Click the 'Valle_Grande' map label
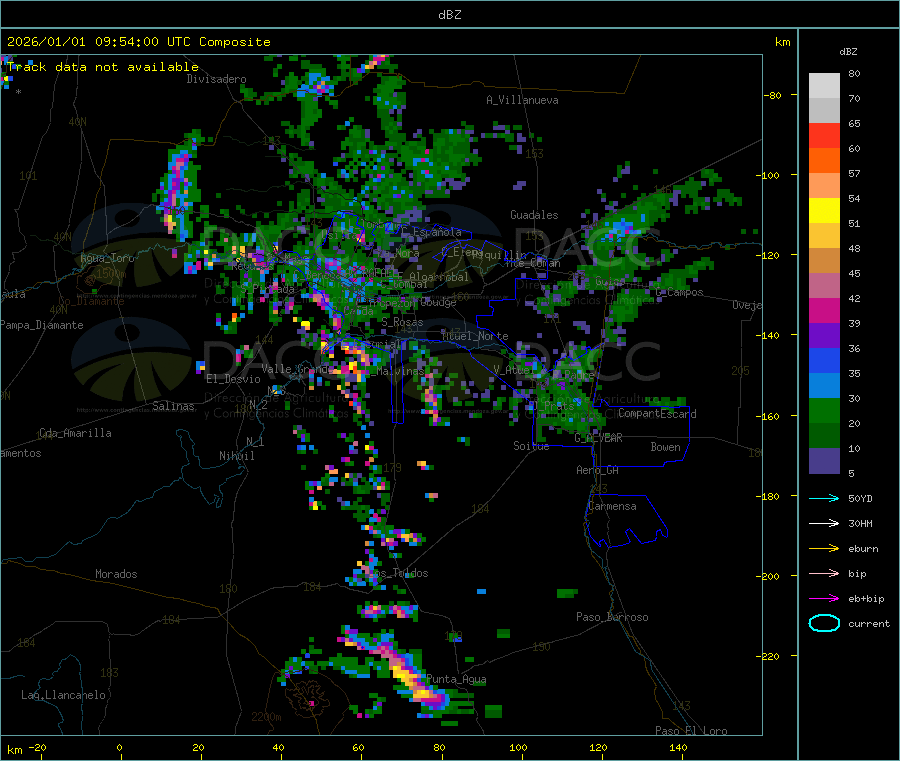Image resolution: width=900 pixels, height=761 pixels. [297, 368]
